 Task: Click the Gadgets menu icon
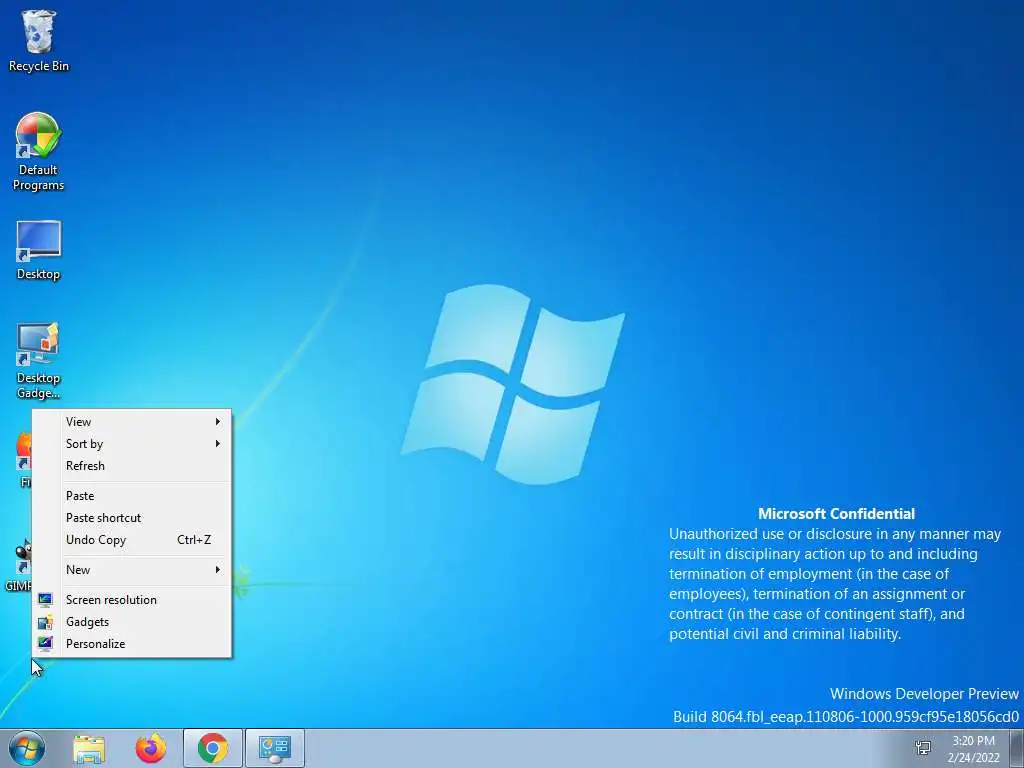click(45, 622)
